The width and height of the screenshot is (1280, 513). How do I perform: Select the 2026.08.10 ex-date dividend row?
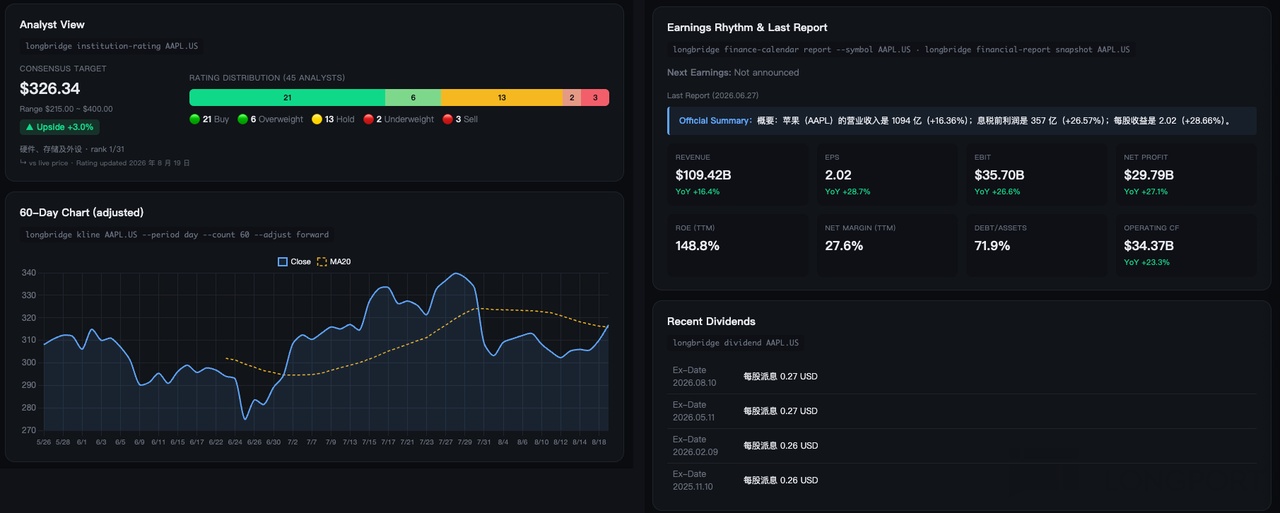[x=962, y=377]
